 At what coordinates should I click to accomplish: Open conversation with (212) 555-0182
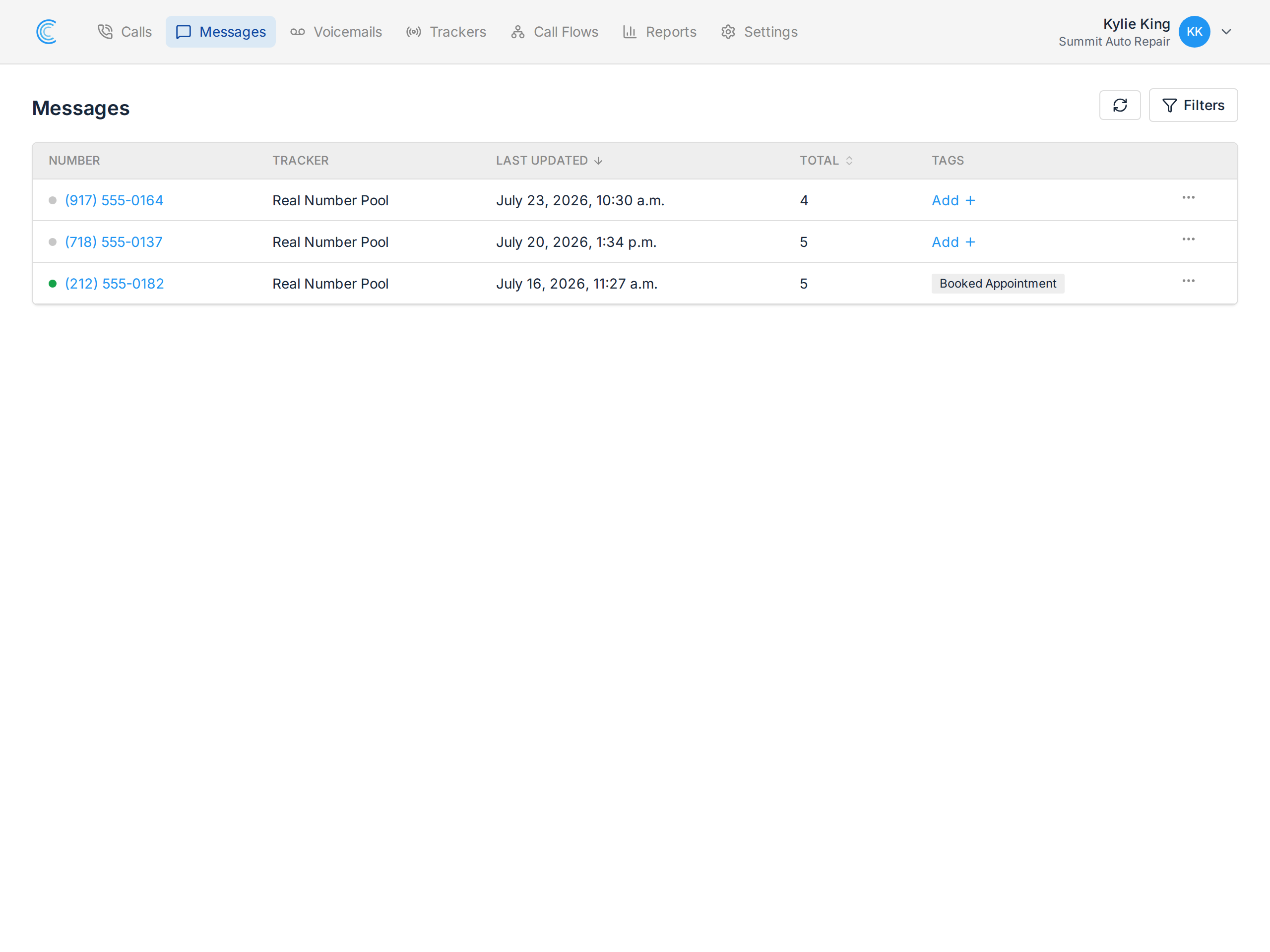114,284
